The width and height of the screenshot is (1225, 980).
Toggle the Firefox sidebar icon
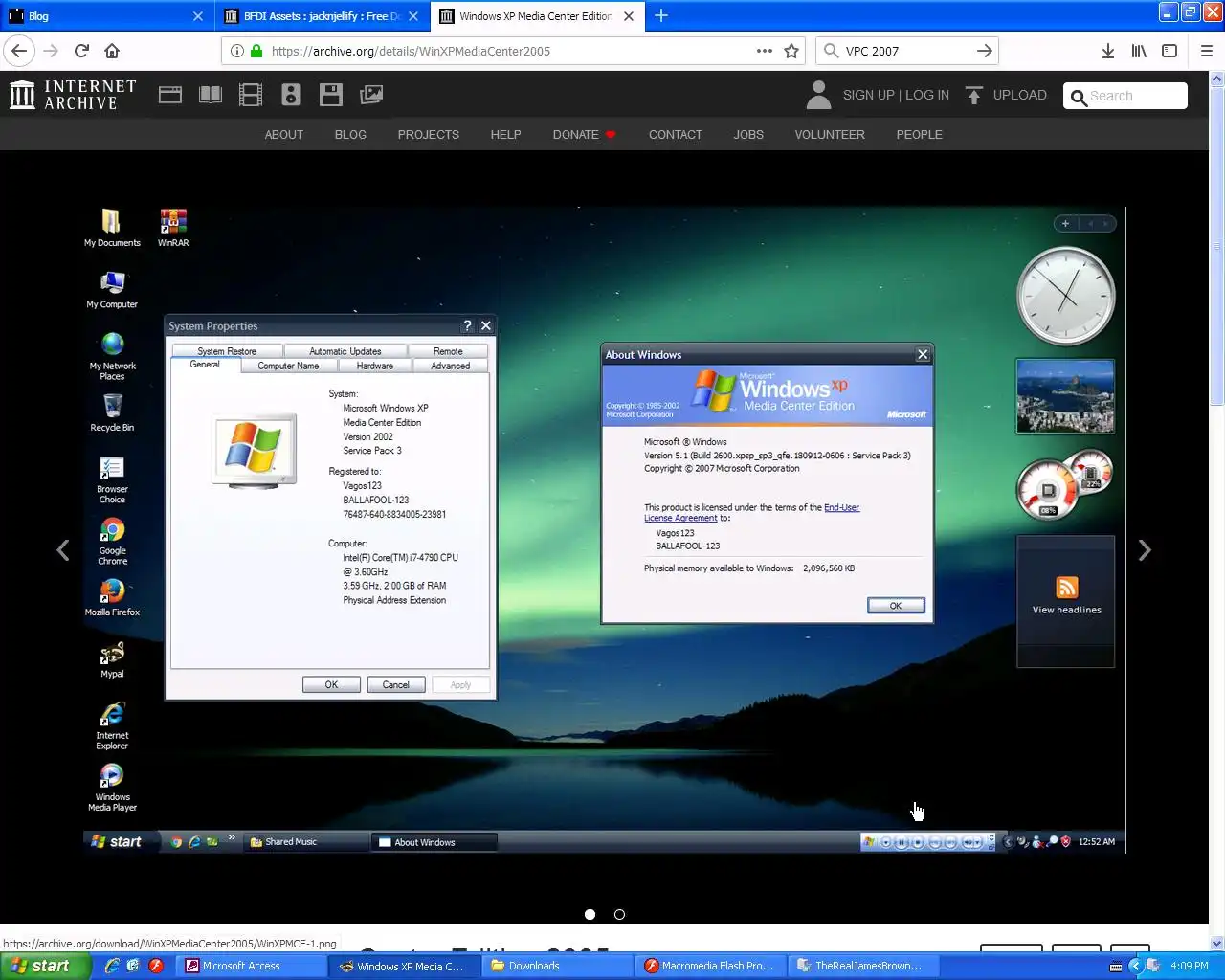tap(1169, 51)
